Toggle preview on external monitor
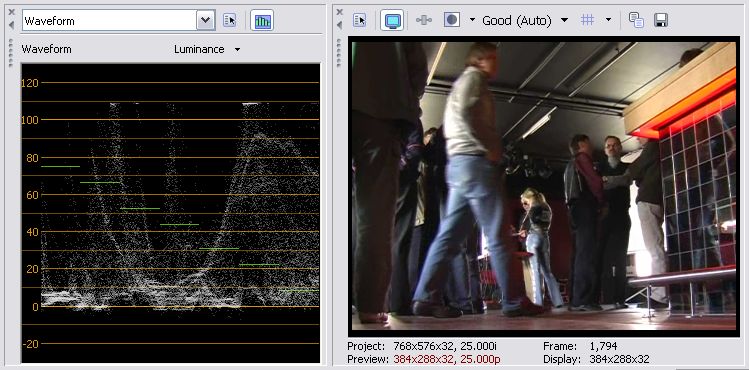Viewport: 749px width, 370px height. [x=392, y=21]
